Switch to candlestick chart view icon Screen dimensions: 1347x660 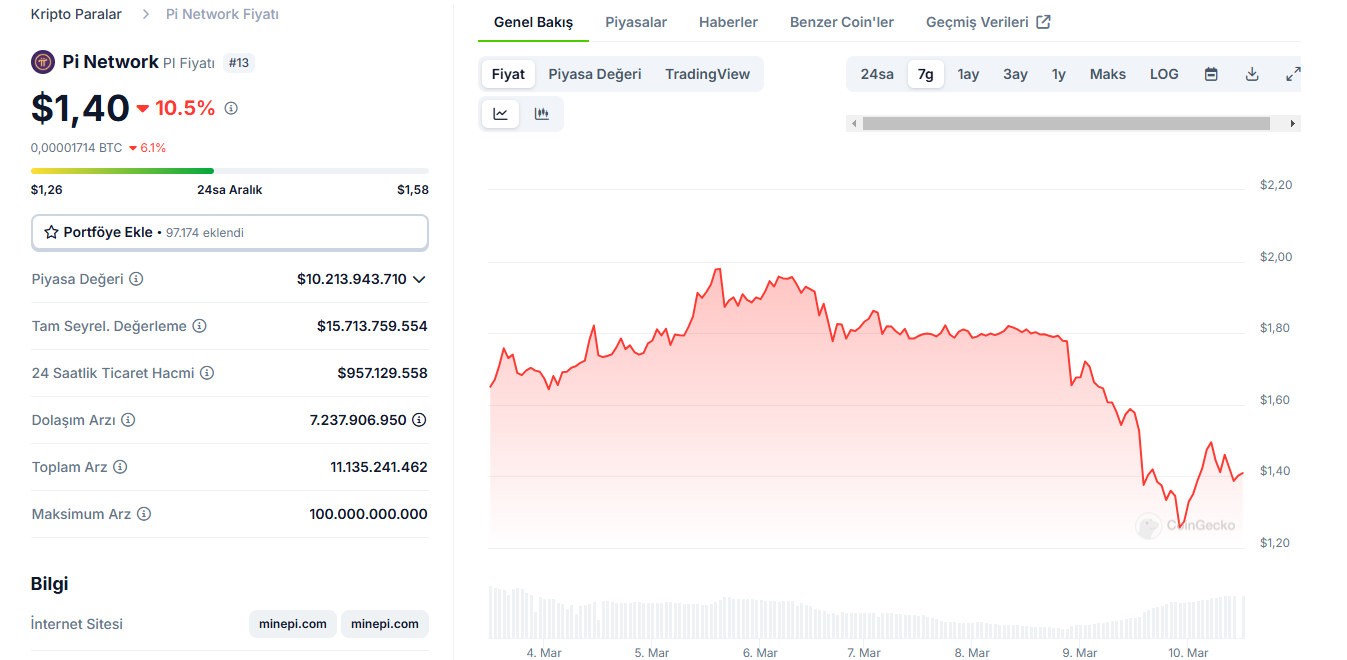click(x=542, y=114)
